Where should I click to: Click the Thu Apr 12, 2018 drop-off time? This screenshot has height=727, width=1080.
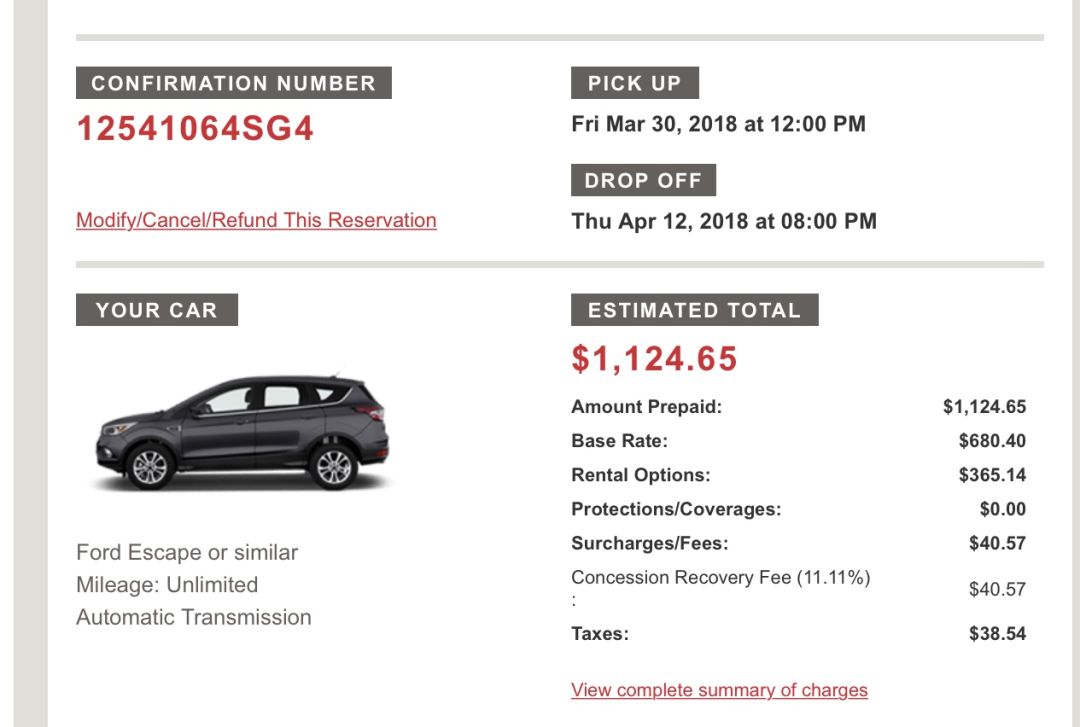click(x=723, y=221)
